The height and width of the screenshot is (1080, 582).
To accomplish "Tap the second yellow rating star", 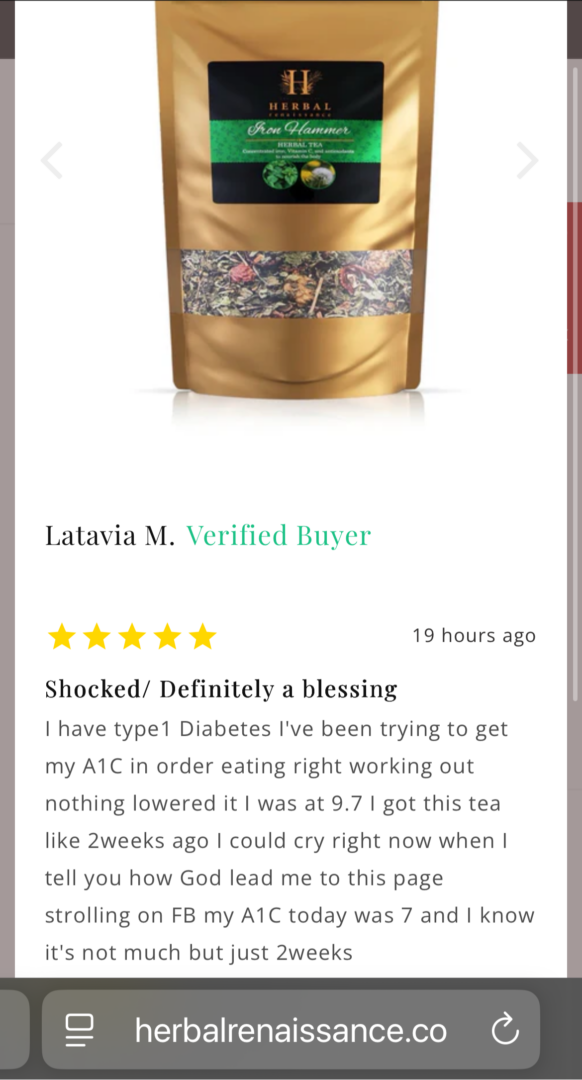I will tap(97, 636).
